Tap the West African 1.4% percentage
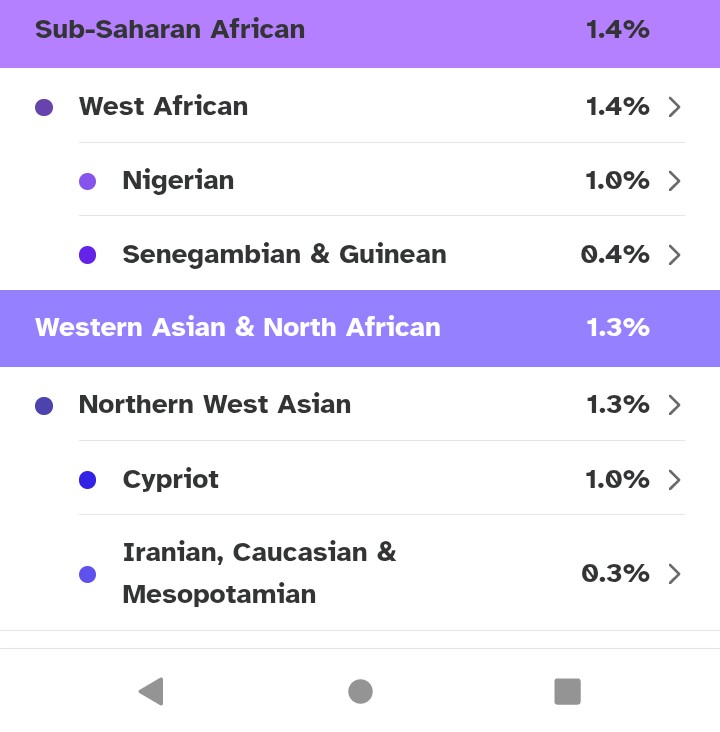Viewport: 720px width, 732px height. click(x=617, y=107)
